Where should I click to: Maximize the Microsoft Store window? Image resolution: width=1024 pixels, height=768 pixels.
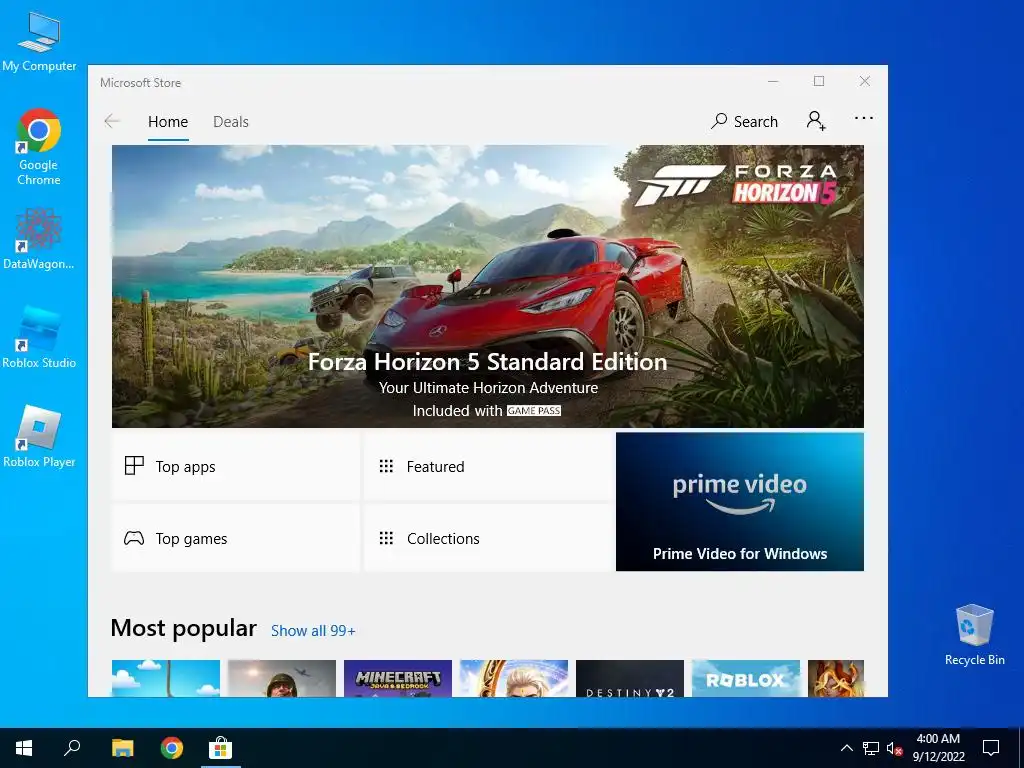click(819, 81)
